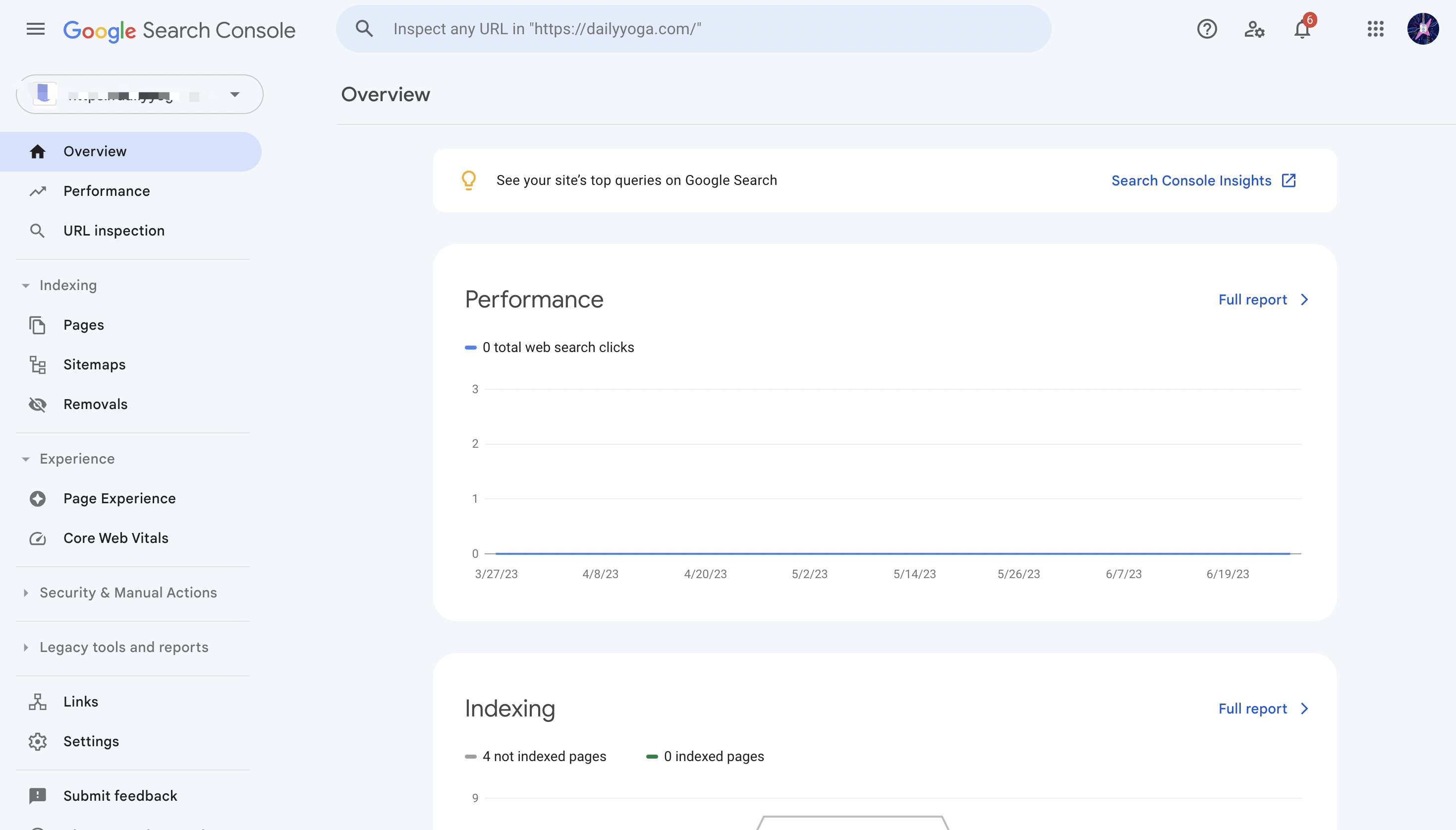Click the blue clicks line on chart
This screenshot has height=830, width=1456.
[x=892, y=553]
